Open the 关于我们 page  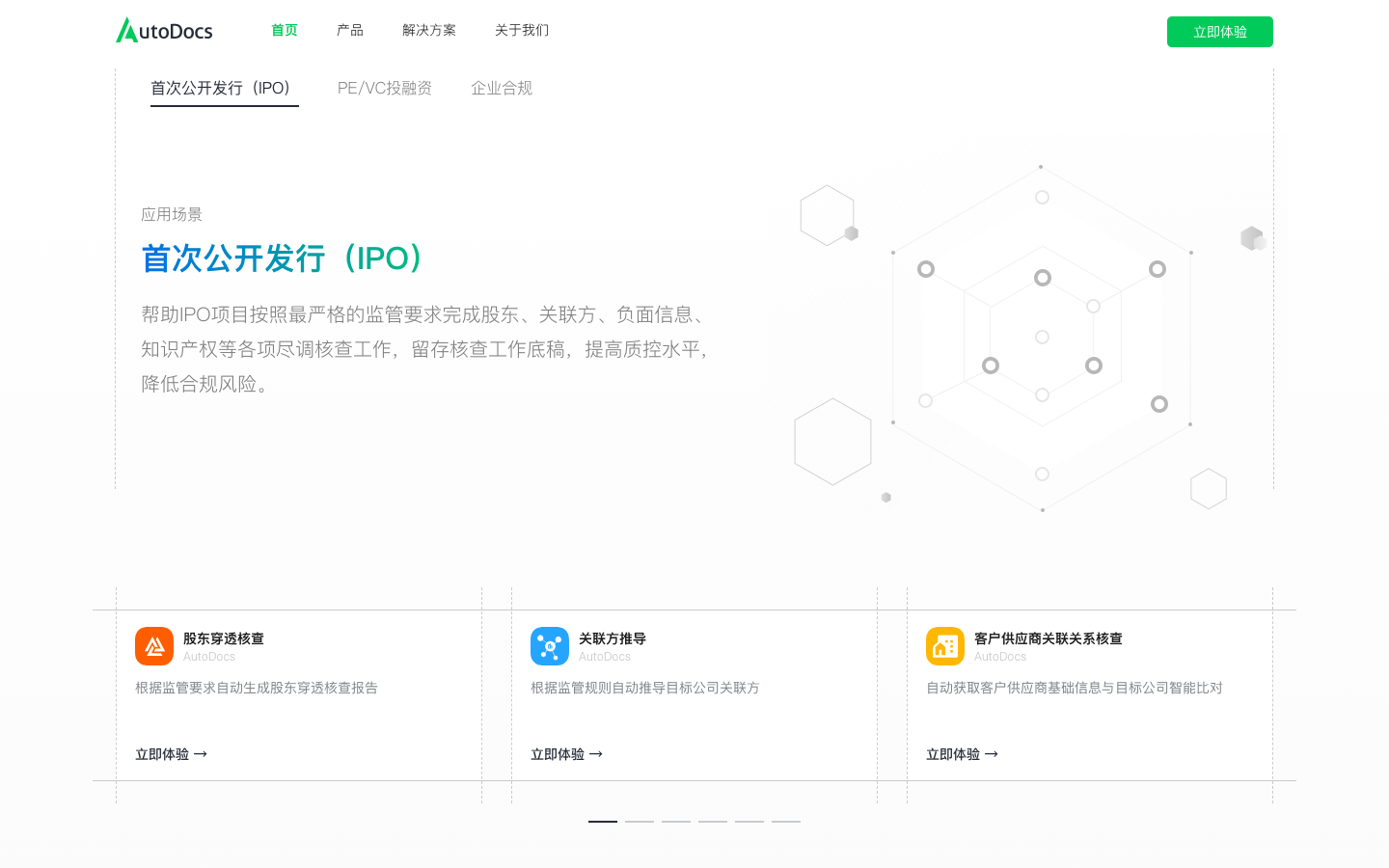click(521, 30)
